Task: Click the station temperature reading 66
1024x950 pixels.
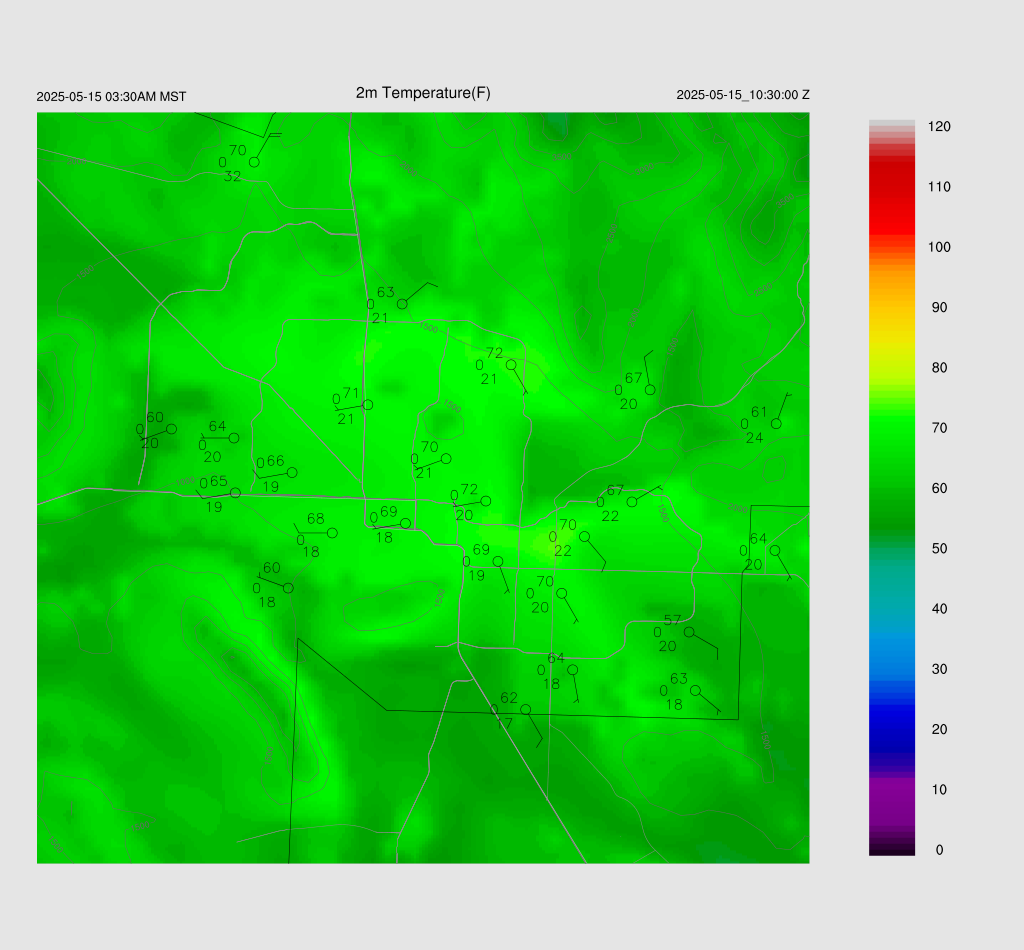Action: 275,461
